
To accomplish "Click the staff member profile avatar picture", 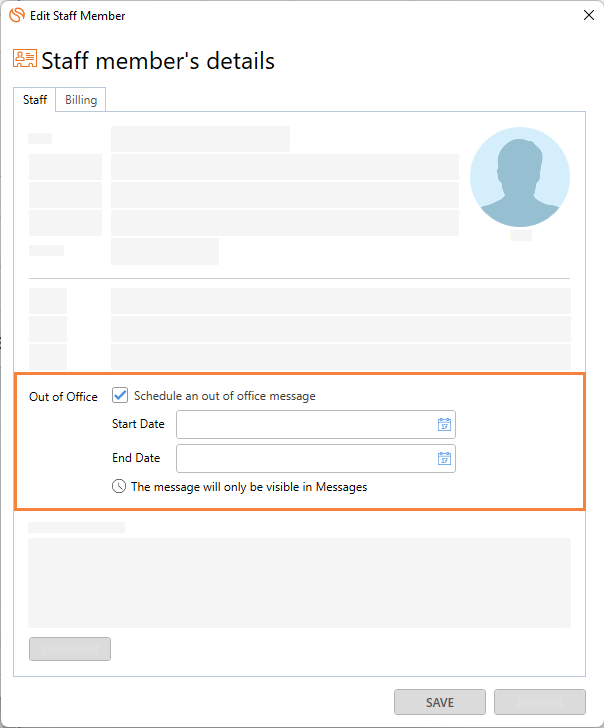I will [x=520, y=177].
